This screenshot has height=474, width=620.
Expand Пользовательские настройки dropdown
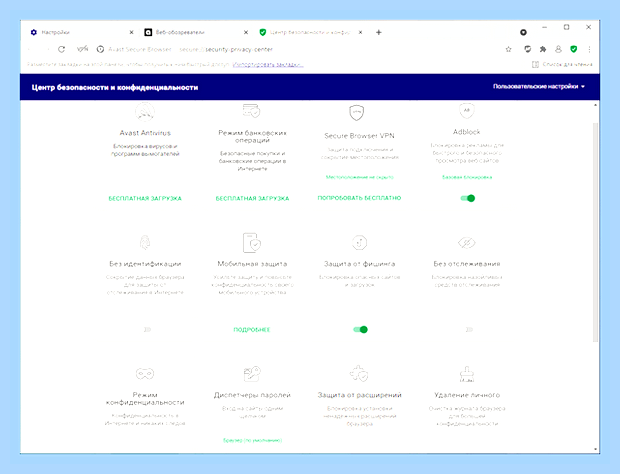click(539, 87)
